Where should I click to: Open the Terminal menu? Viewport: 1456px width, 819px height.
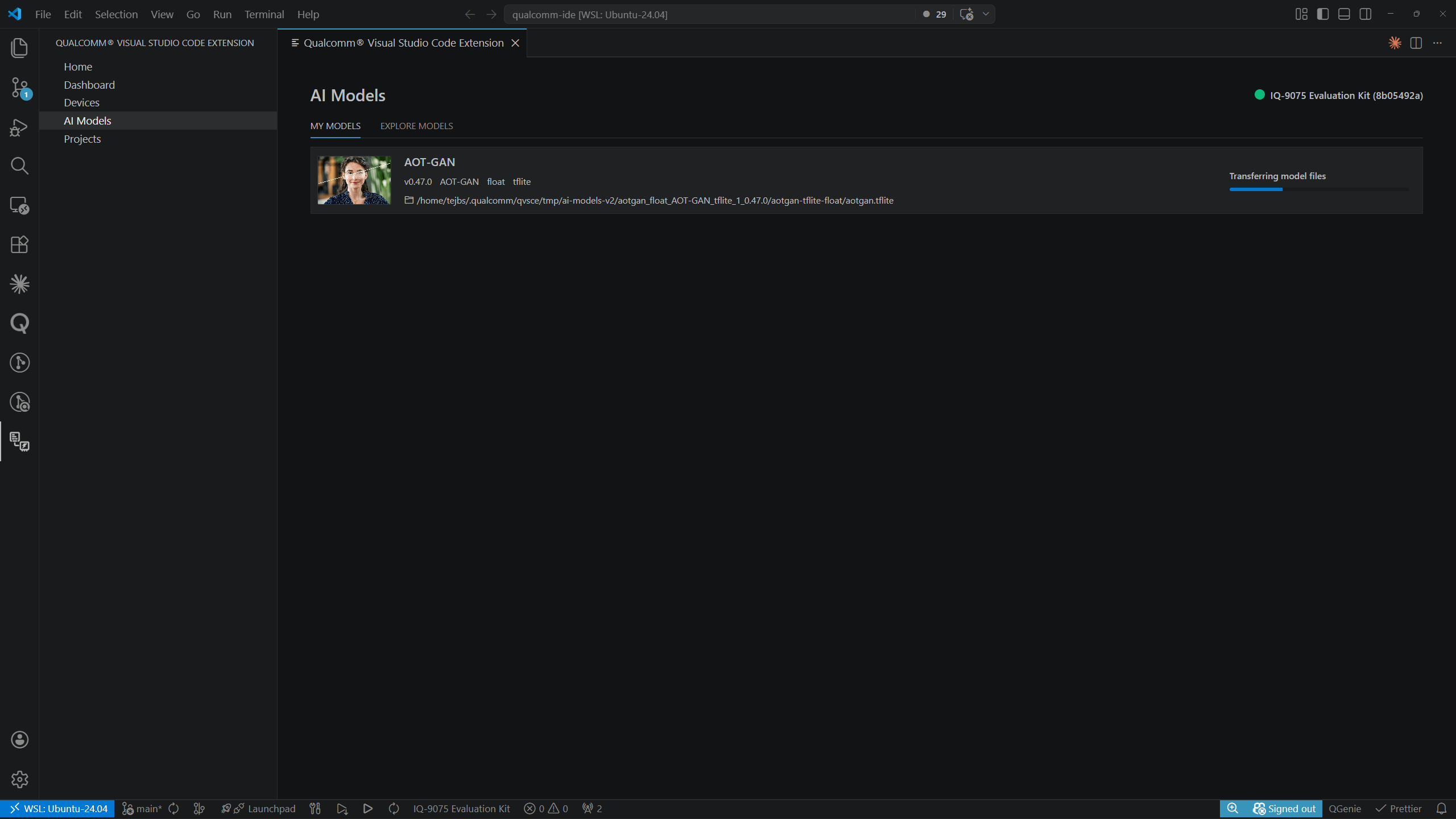coord(264,14)
